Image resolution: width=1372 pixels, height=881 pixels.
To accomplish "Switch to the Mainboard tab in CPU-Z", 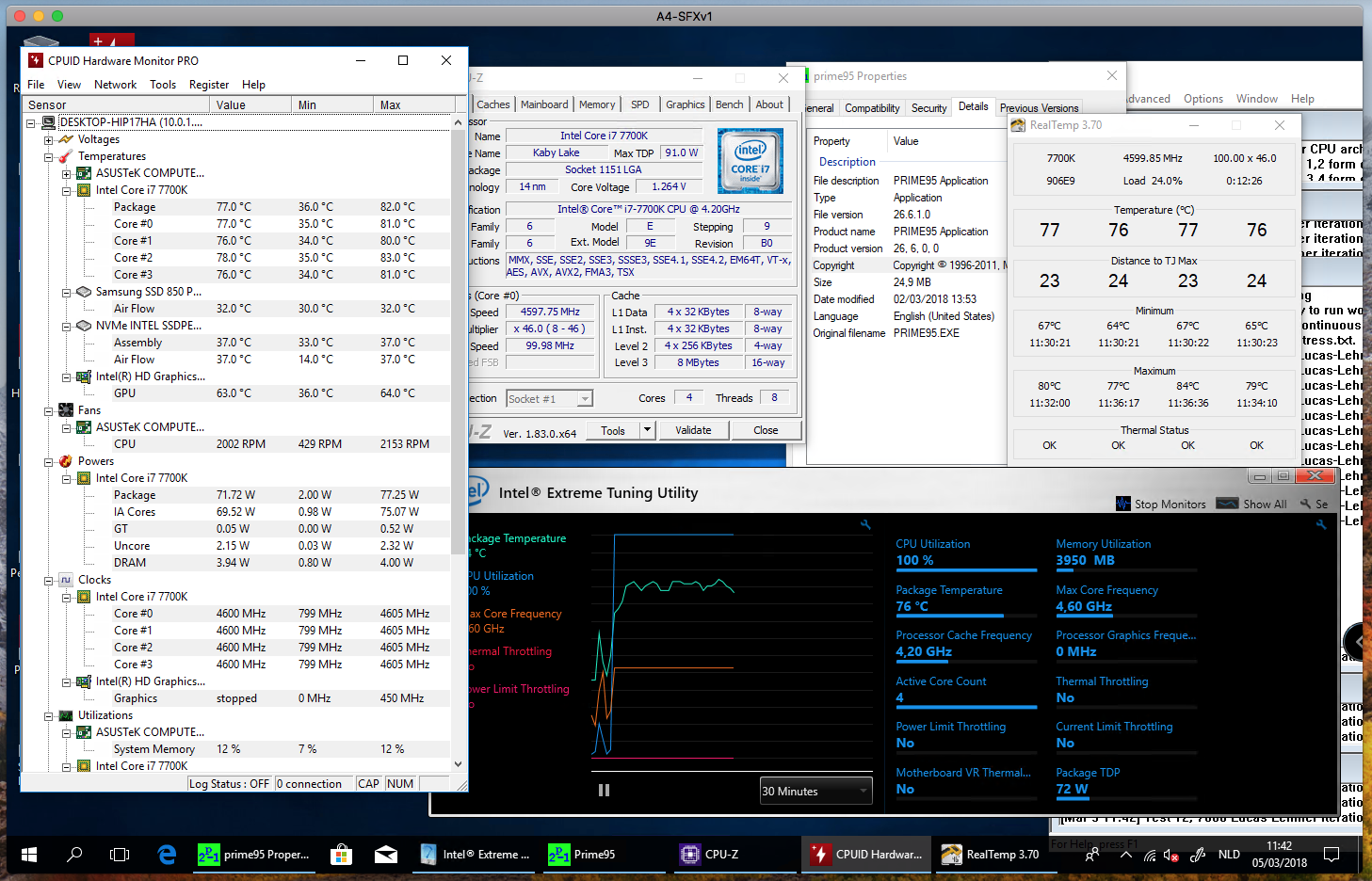I will [x=544, y=104].
